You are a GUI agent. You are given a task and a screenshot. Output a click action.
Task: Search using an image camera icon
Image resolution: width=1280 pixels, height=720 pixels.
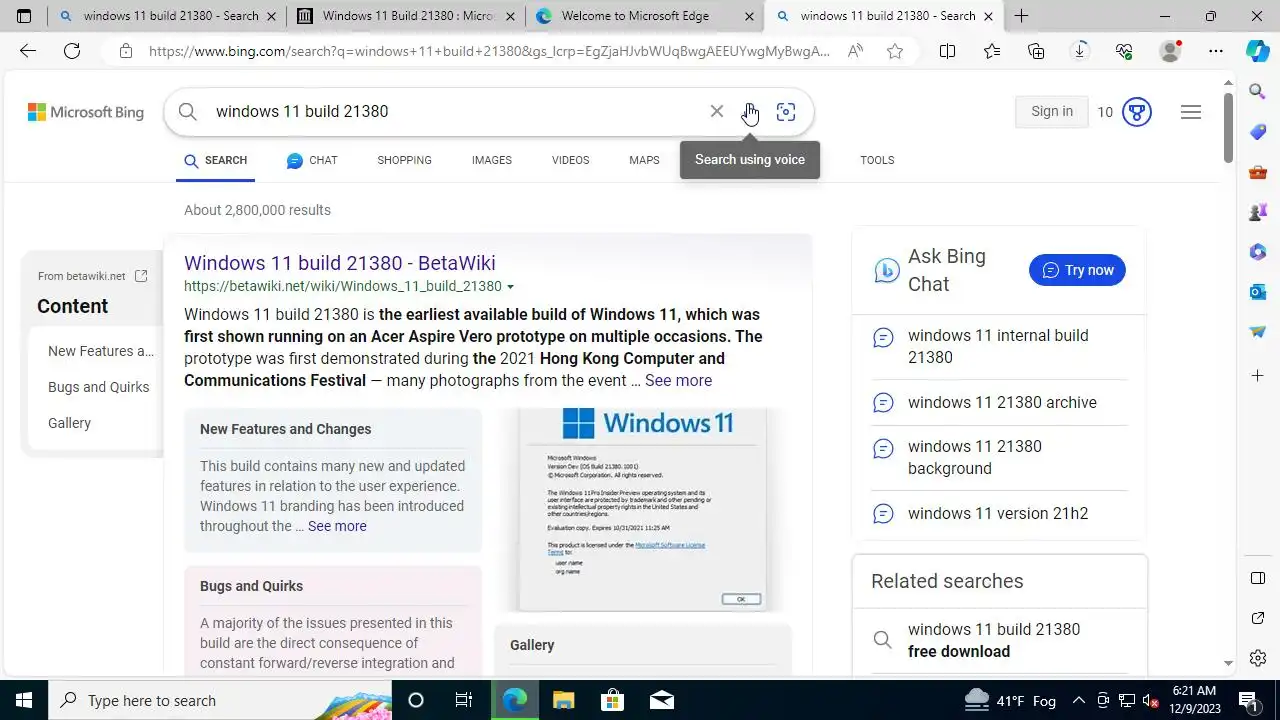pos(786,111)
